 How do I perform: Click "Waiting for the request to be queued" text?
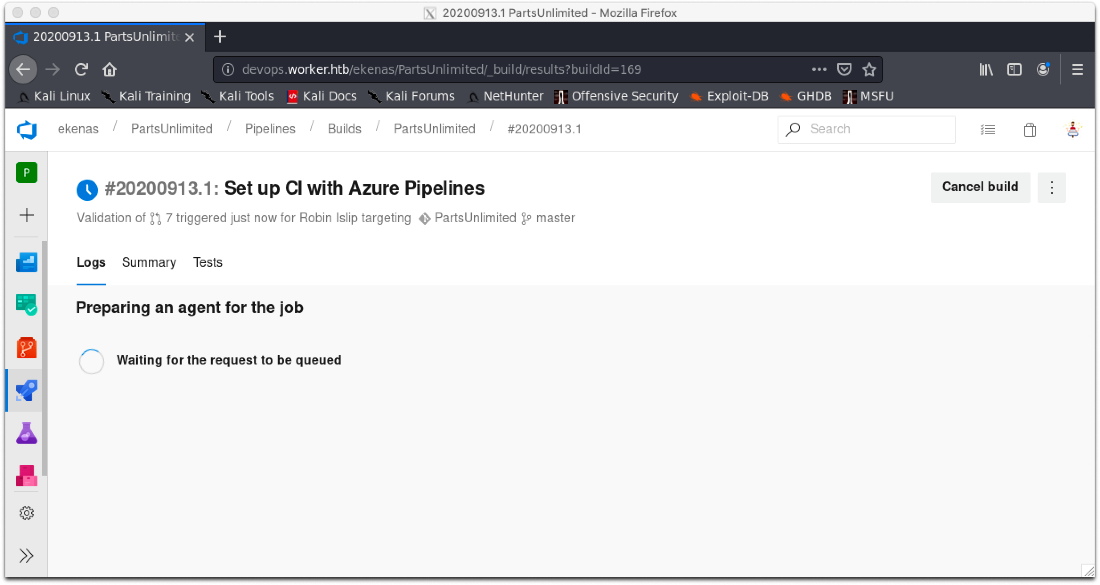[x=229, y=361]
